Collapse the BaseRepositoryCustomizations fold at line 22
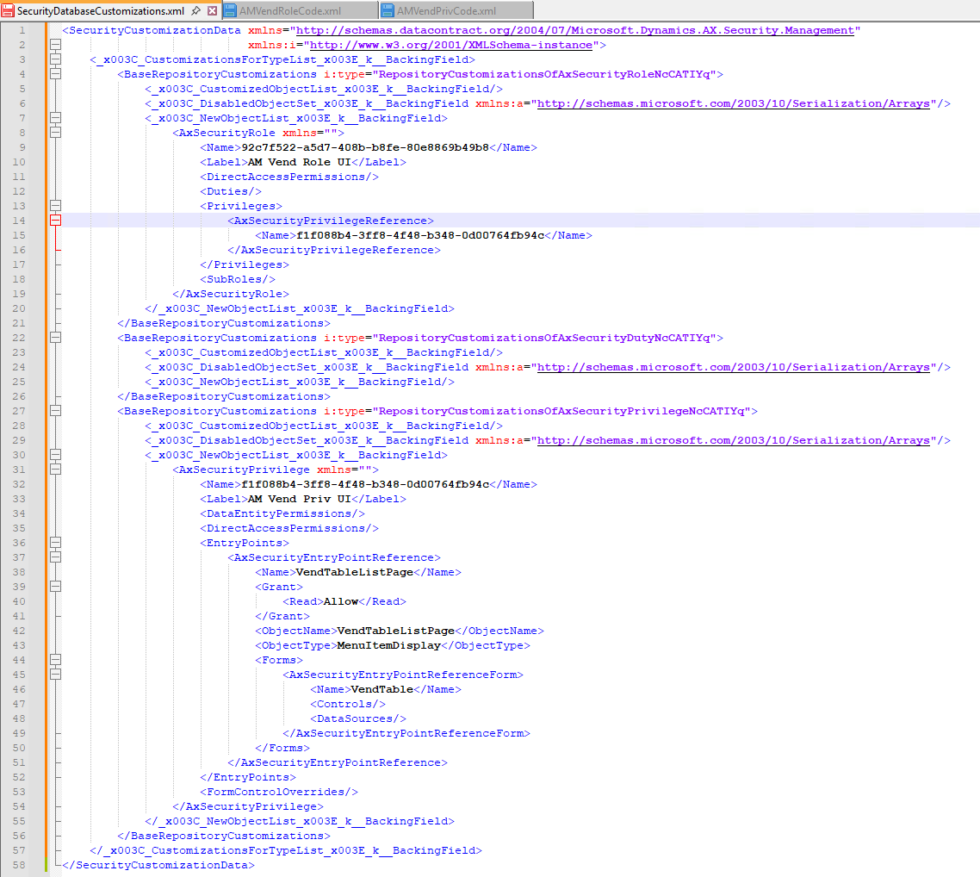The width and height of the screenshot is (980, 877). pyautogui.click(x=54, y=337)
